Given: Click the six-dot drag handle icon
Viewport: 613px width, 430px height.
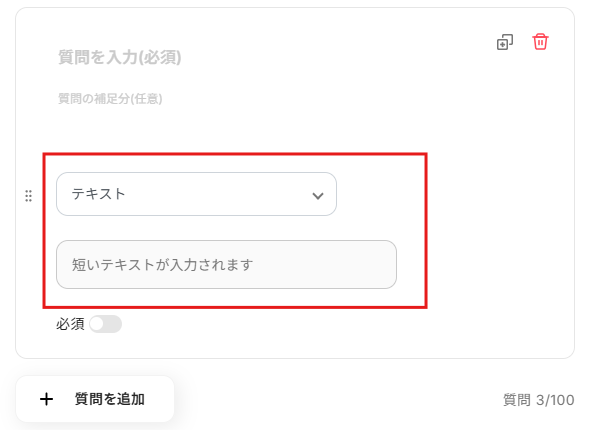Looking at the screenshot, I should [x=28, y=196].
